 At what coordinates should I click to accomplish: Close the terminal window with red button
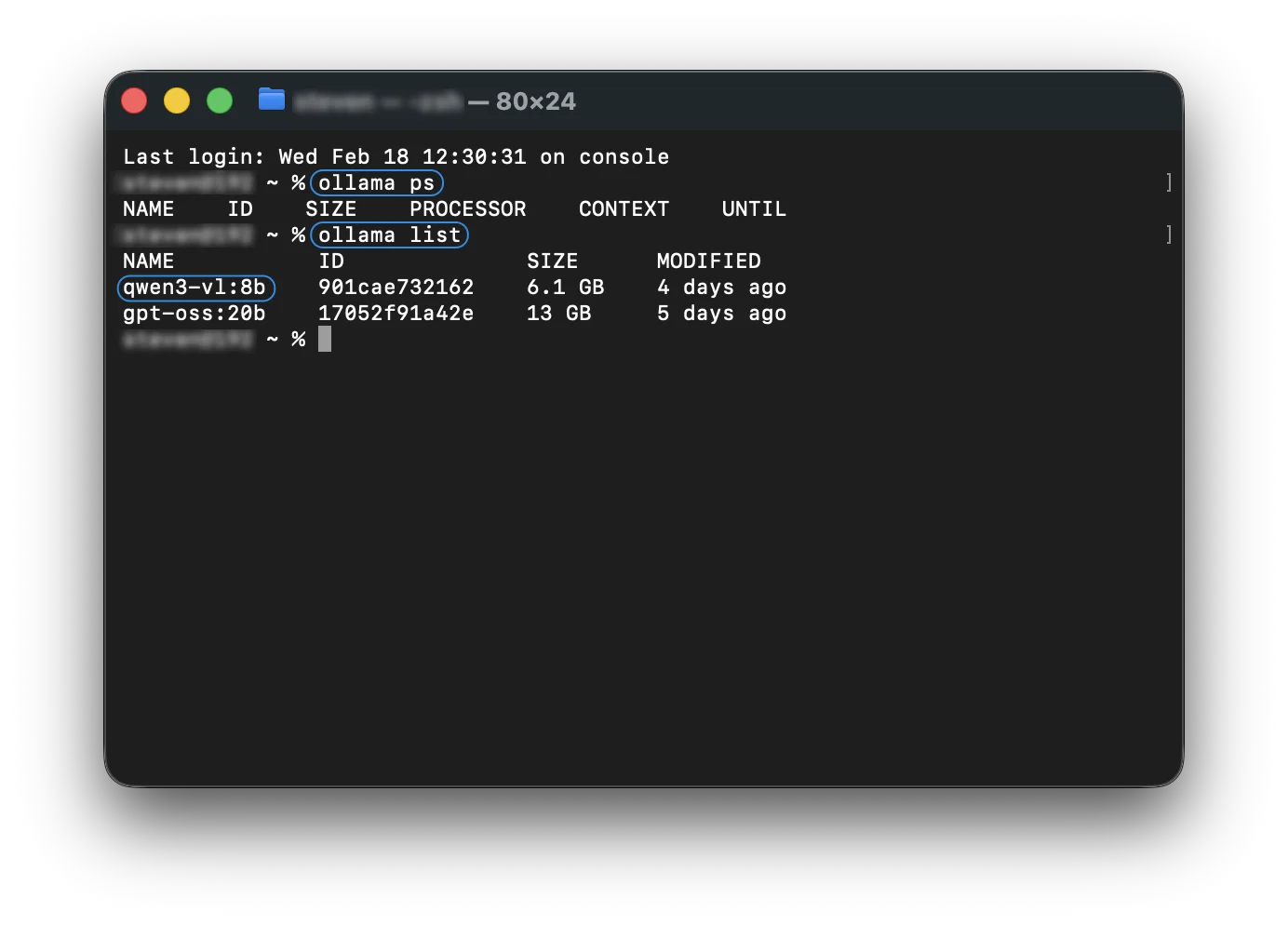coord(134,101)
